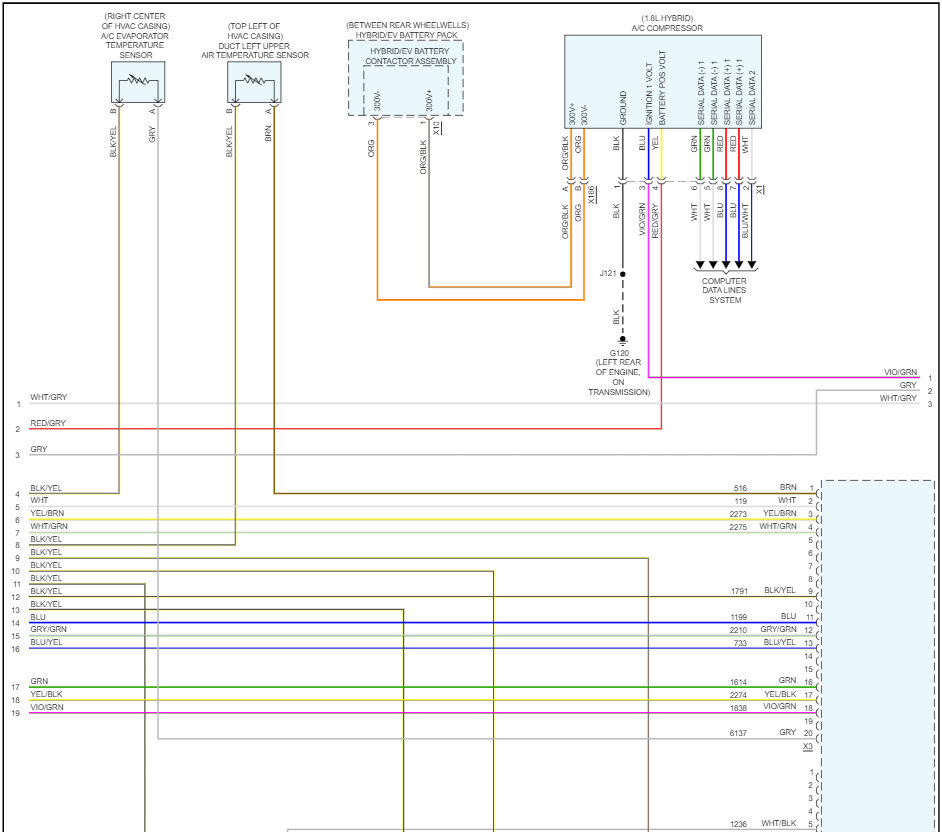This screenshot has width=942, height=832.
Task: Click the 'SERIAL DATA 2' pin label
Action: click(752, 97)
